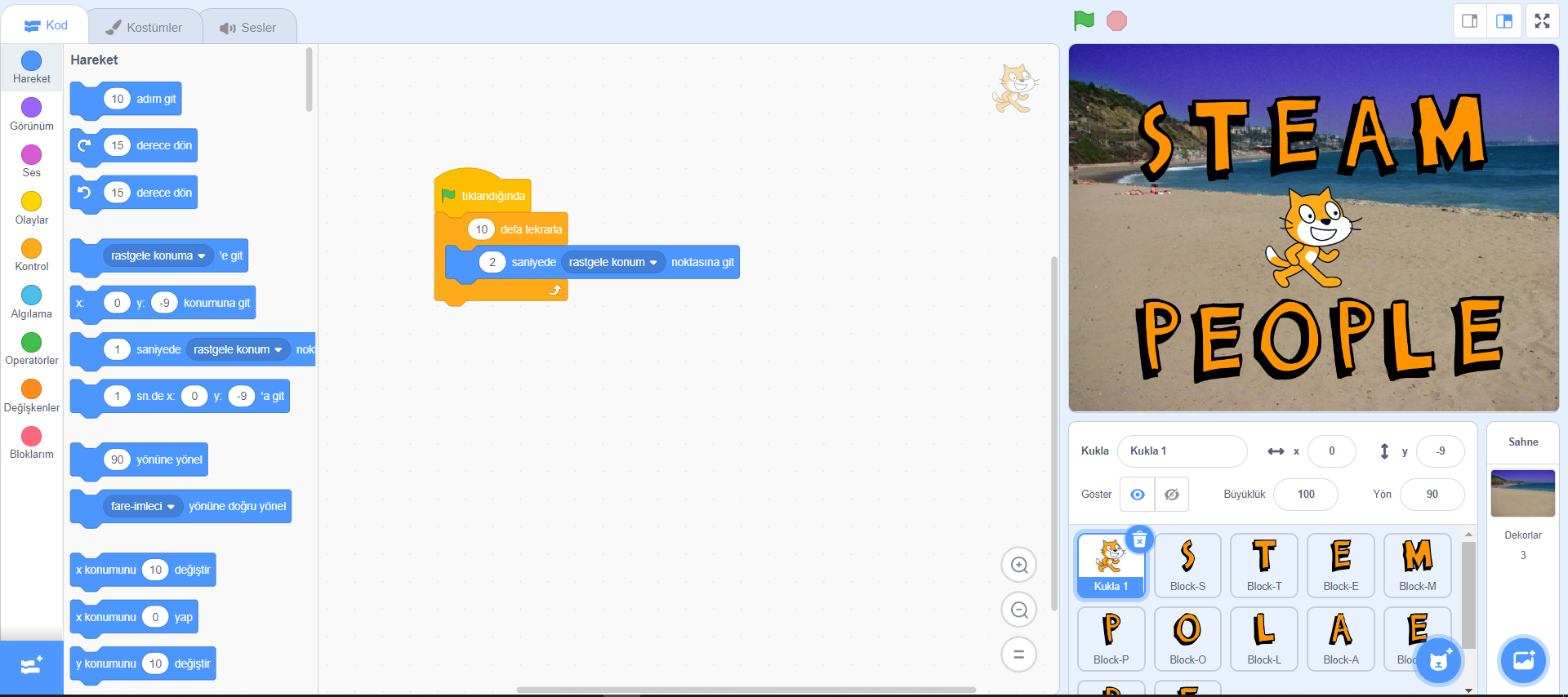Open the choose a sprite button

pos(1440,660)
